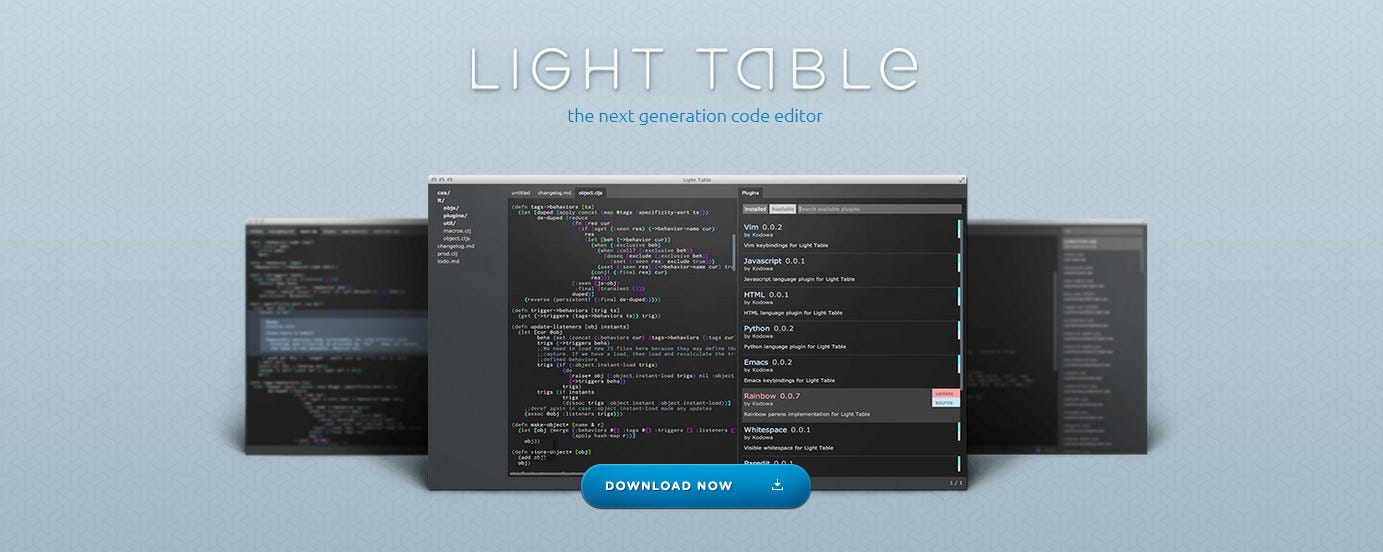
Task: Click the defn store-object* code line
Action: (552, 451)
